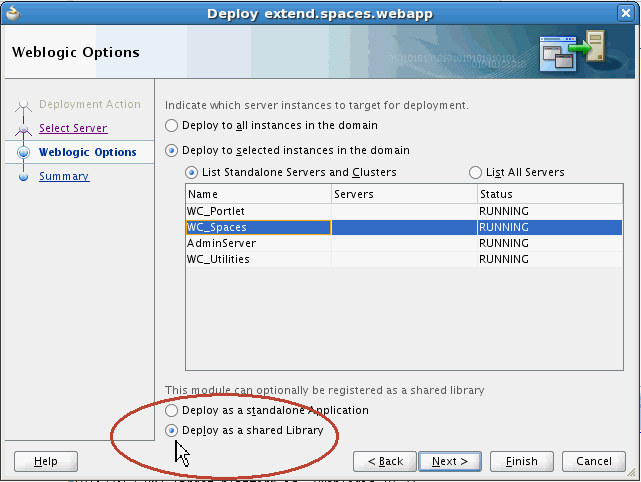This screenshot has width=641, height=482.
Task: Click the deployment server graphic in header
Action: 572,51
